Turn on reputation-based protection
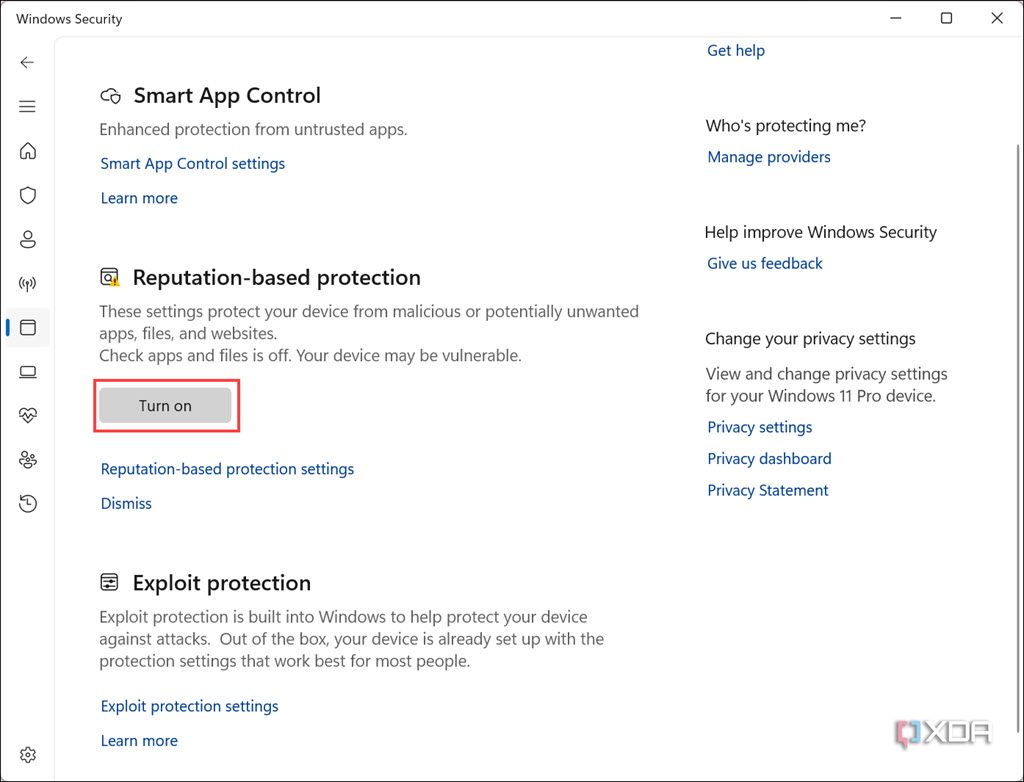Screen dimensions: 1024x782 [x=165, y=406]
